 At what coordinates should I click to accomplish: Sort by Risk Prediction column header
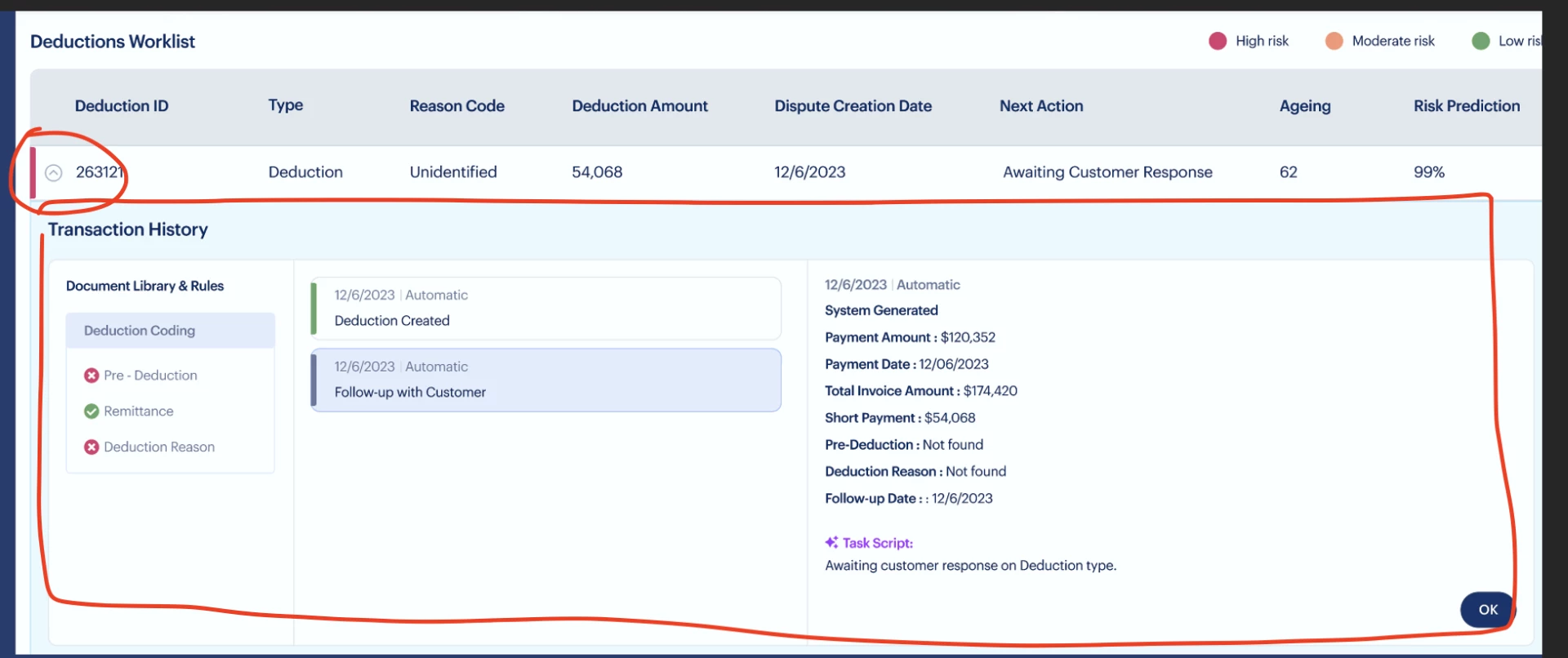[x=1467, y=106]
